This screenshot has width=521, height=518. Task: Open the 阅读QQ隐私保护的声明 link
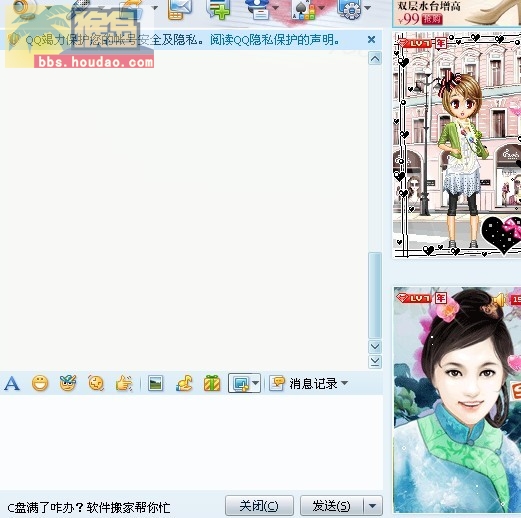pos(275,40)
